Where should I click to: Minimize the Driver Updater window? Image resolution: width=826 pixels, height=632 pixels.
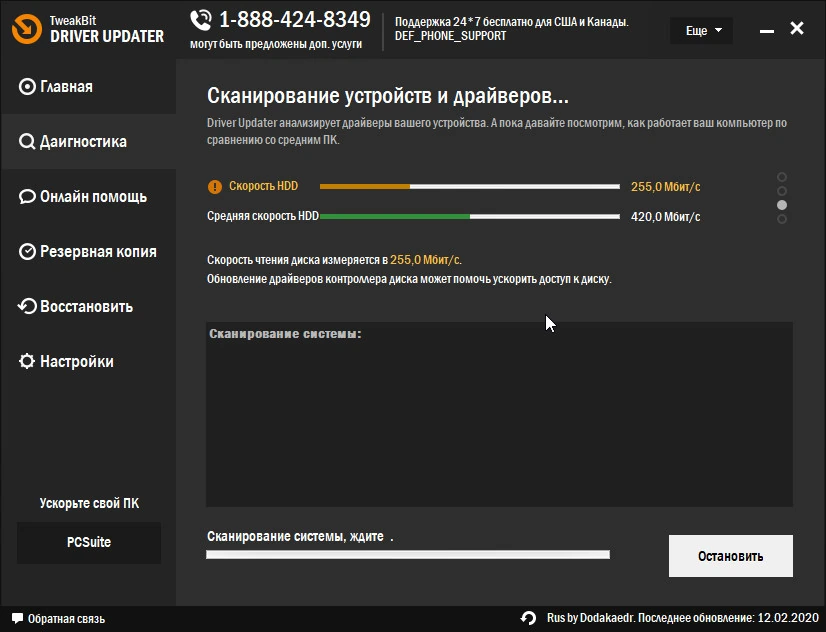[x=767, y=31]
